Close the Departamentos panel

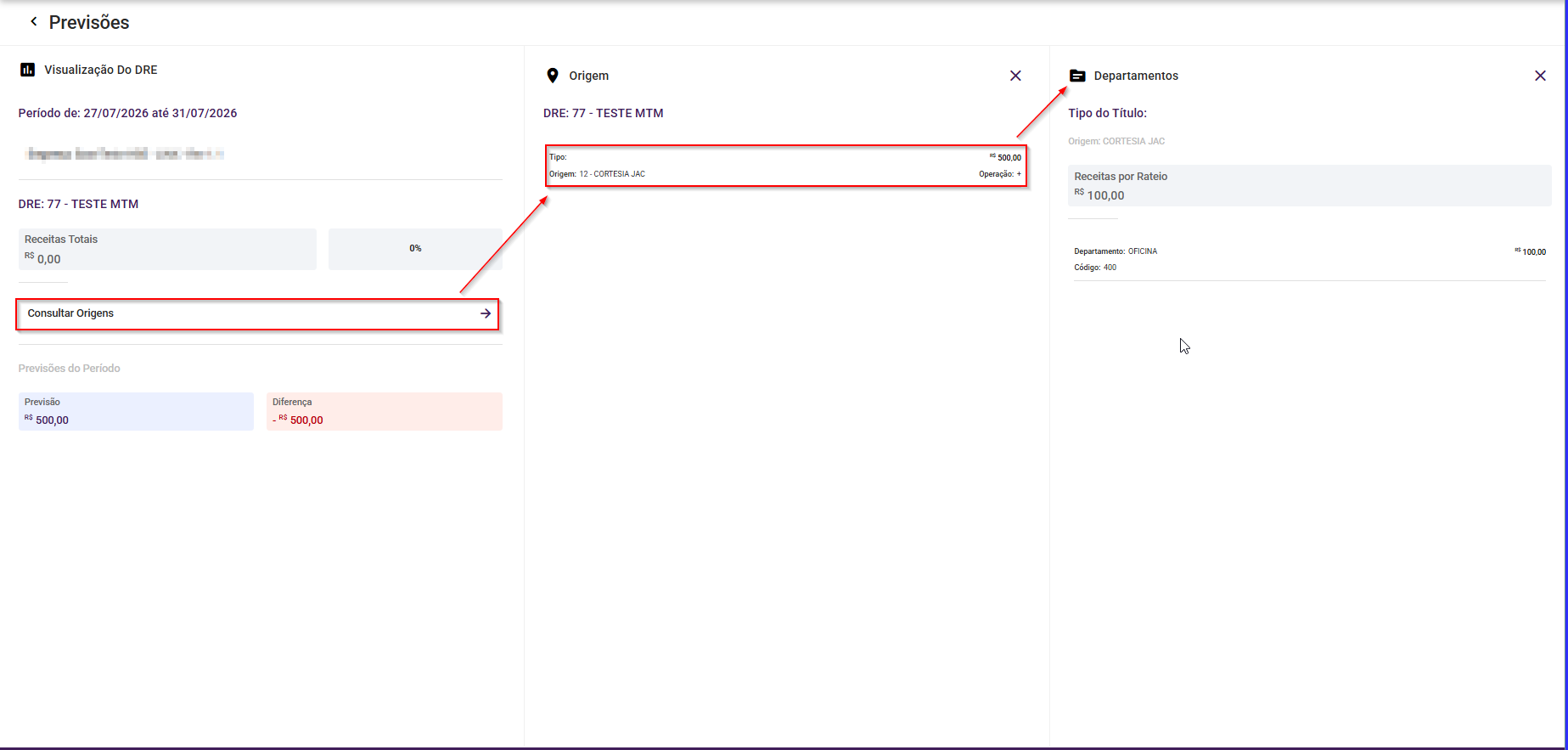coord(1540,76)
